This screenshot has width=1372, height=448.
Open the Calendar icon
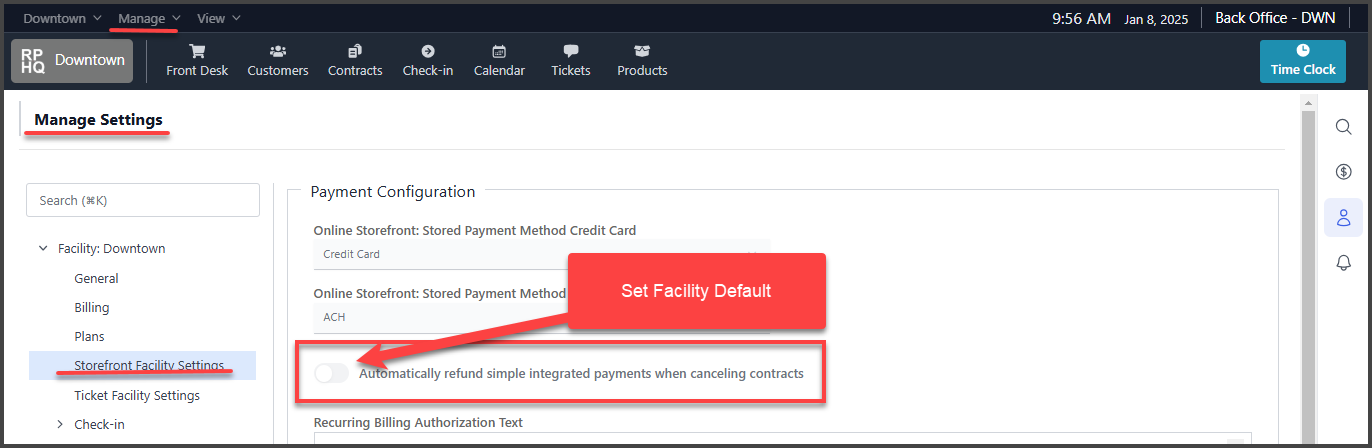coord(499,51)
